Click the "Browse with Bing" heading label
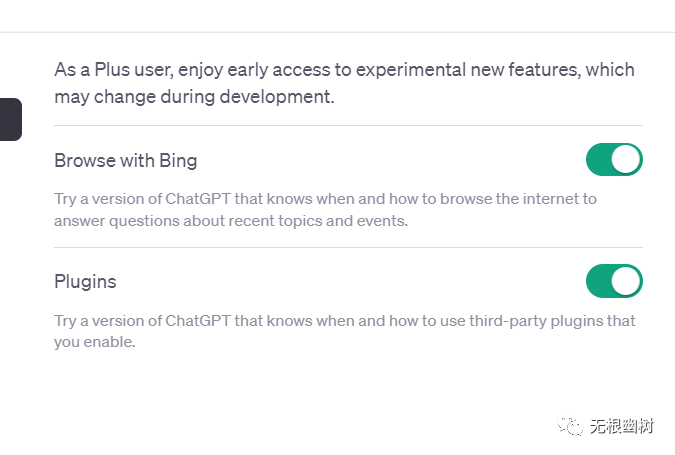Screen dimensions: 675x455 [125, 160]
